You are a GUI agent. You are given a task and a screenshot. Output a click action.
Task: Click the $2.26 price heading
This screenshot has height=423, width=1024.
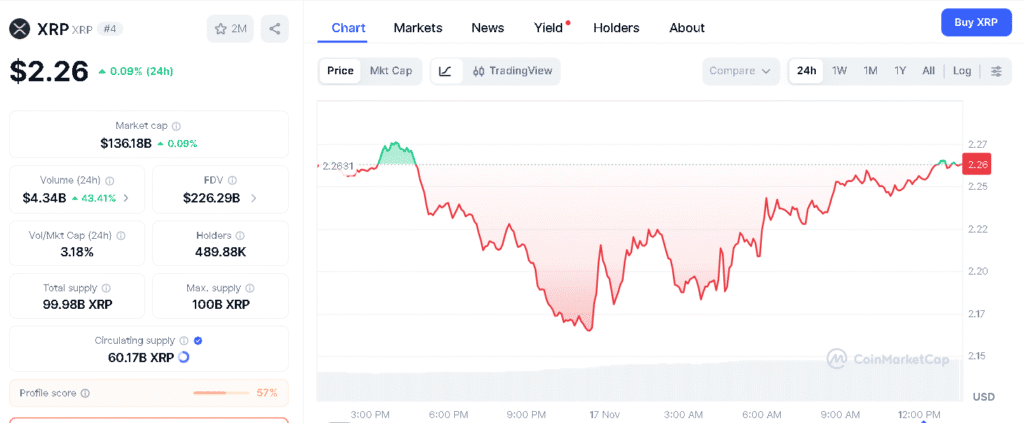[49, 71]
